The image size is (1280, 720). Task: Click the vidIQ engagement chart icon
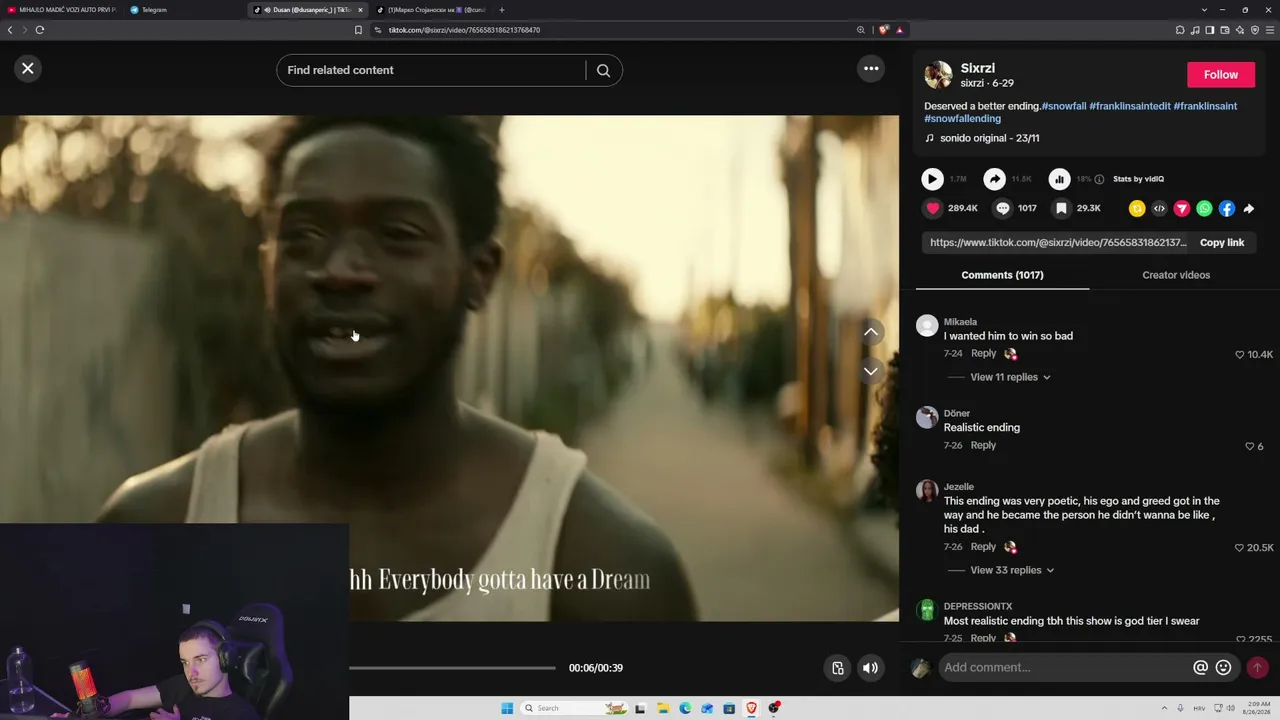[1059, 179]
